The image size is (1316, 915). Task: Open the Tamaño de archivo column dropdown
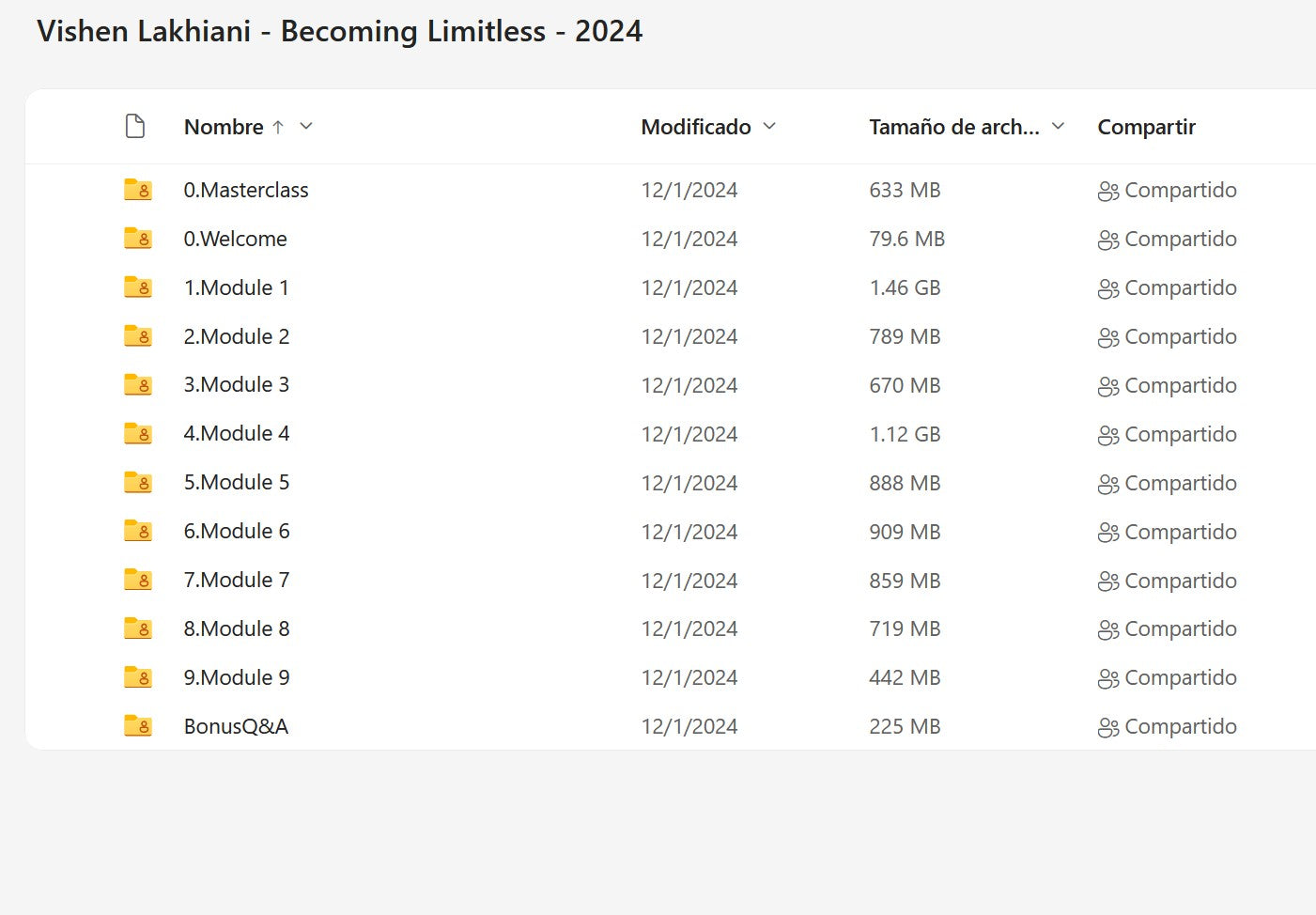click(1058, 127)
